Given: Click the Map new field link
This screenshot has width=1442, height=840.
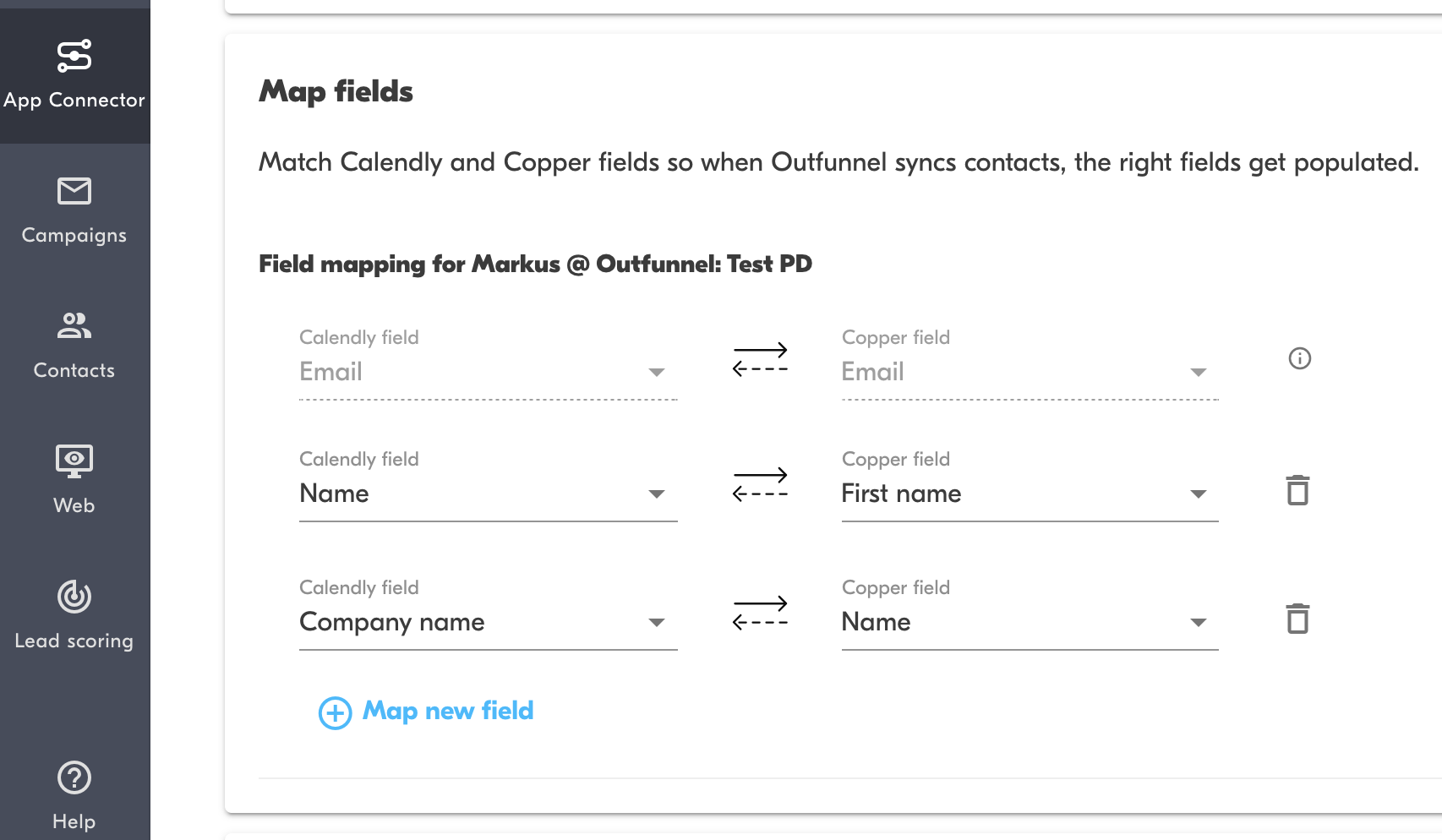Looking at the screenshot, I should pyautogui.click(x=448, y=711).
